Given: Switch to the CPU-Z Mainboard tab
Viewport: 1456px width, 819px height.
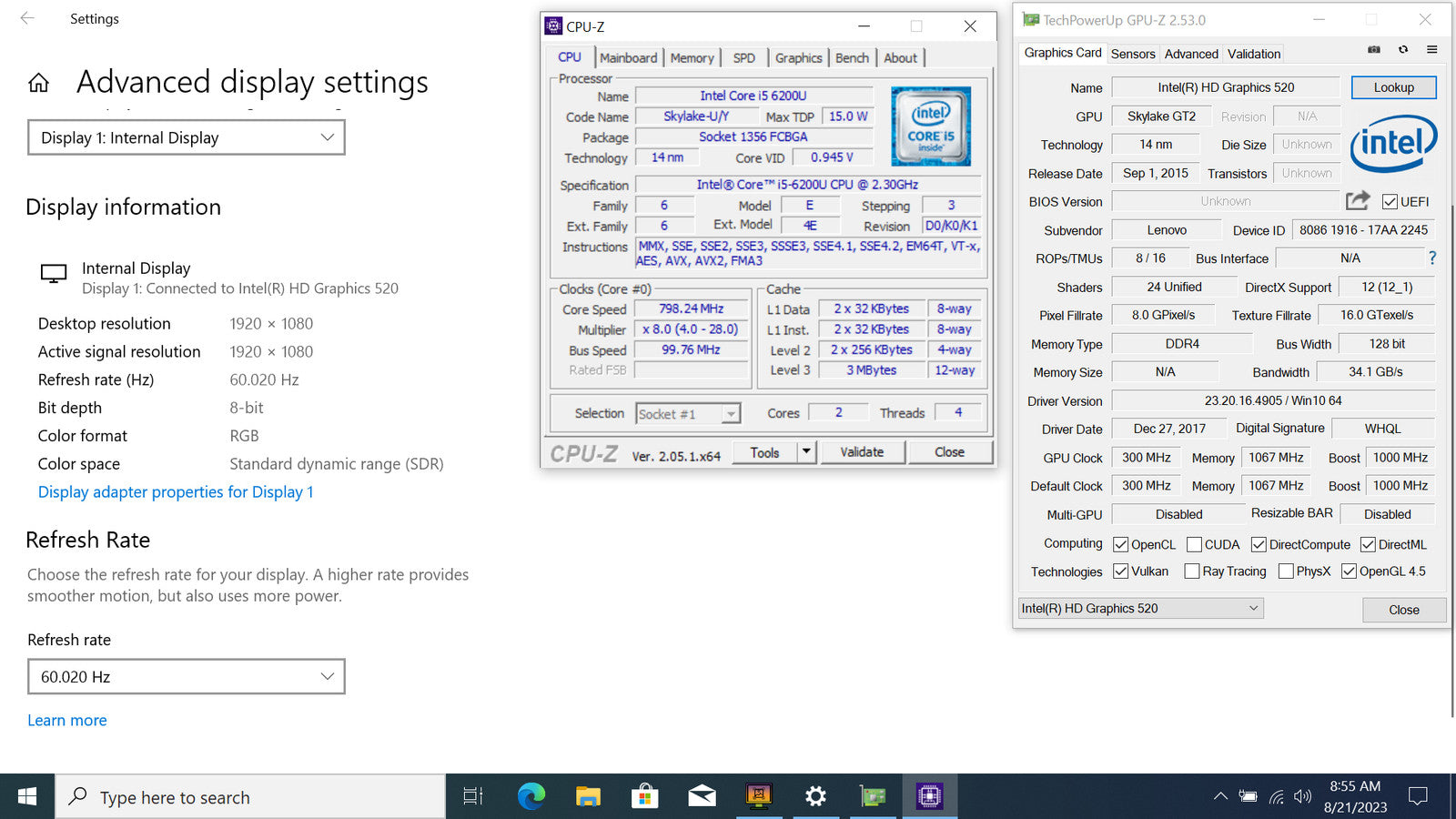Looking at the screenshot, I should [x=628, y=57].
